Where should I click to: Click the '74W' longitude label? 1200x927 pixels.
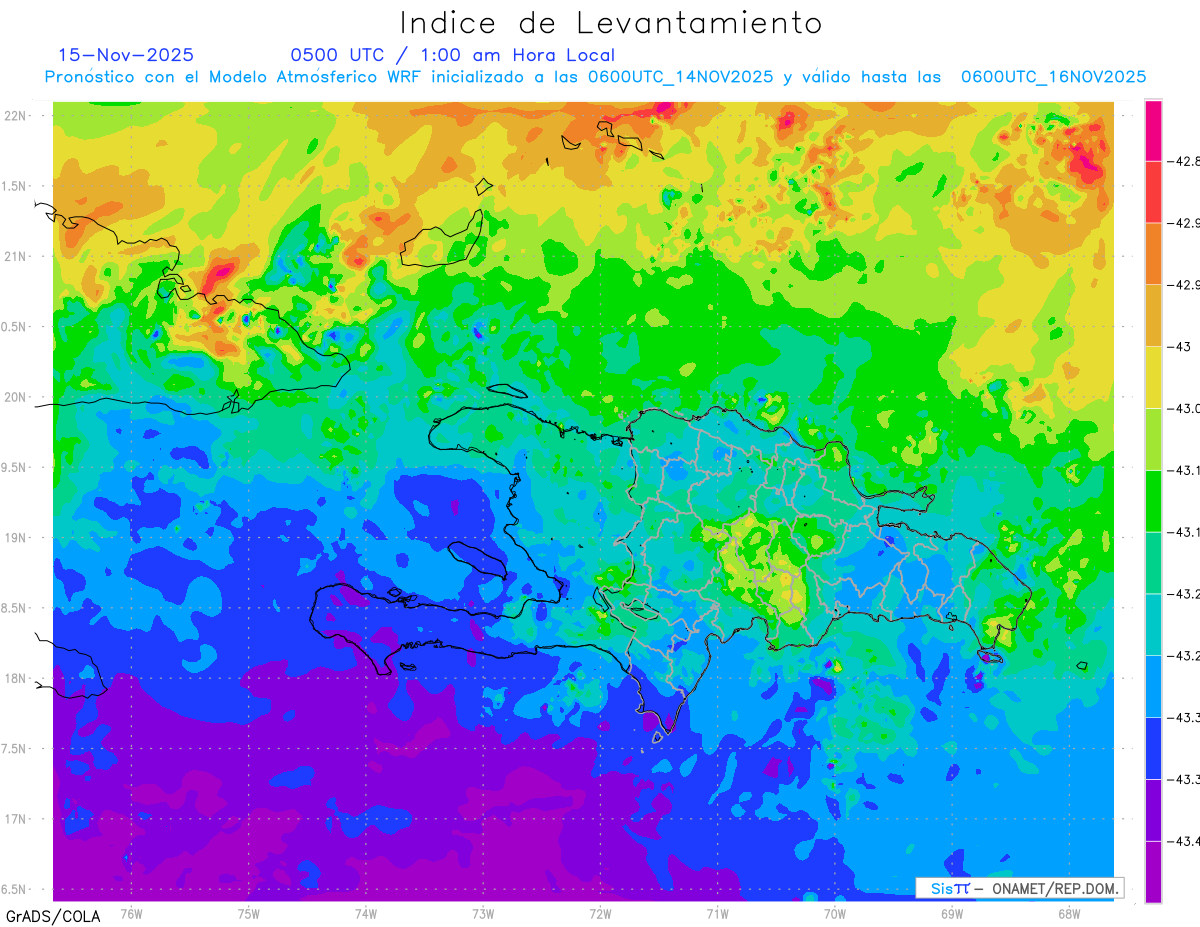click(x=366, y=913)
